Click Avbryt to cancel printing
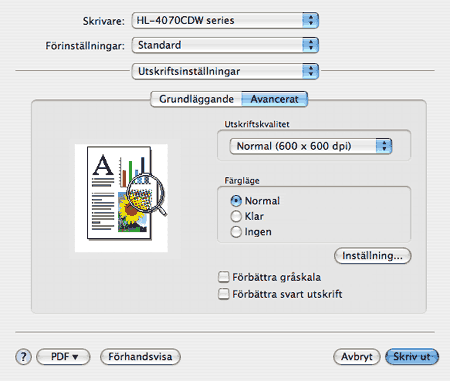This screenshot has height=381, width=450. 357,357
